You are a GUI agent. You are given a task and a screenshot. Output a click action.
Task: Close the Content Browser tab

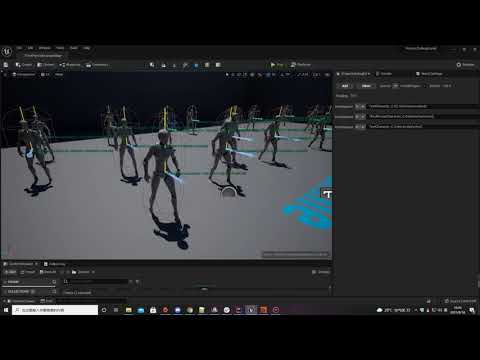pos(36,264)
